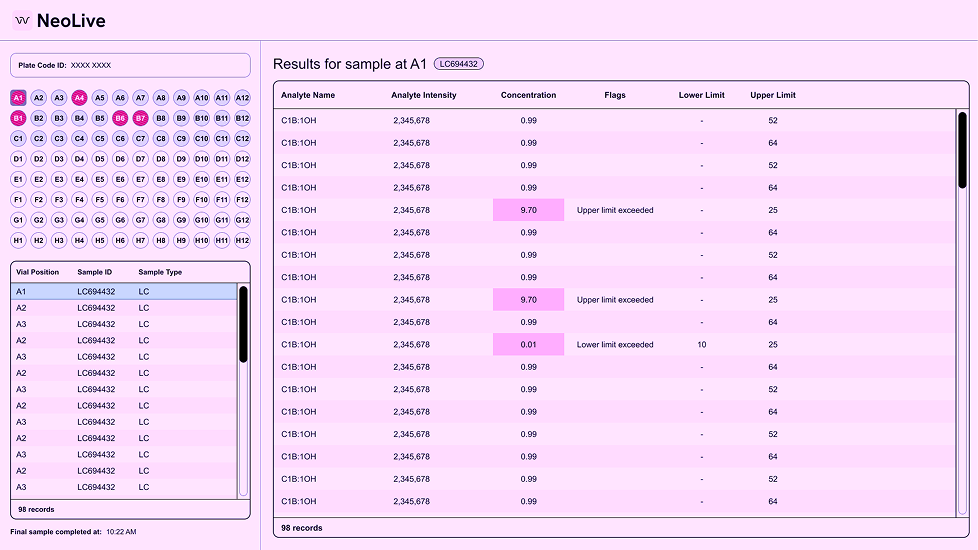Select well H12 on the plate
The image size is (978, 550).
pyautogui.click(x=242, y=240)
